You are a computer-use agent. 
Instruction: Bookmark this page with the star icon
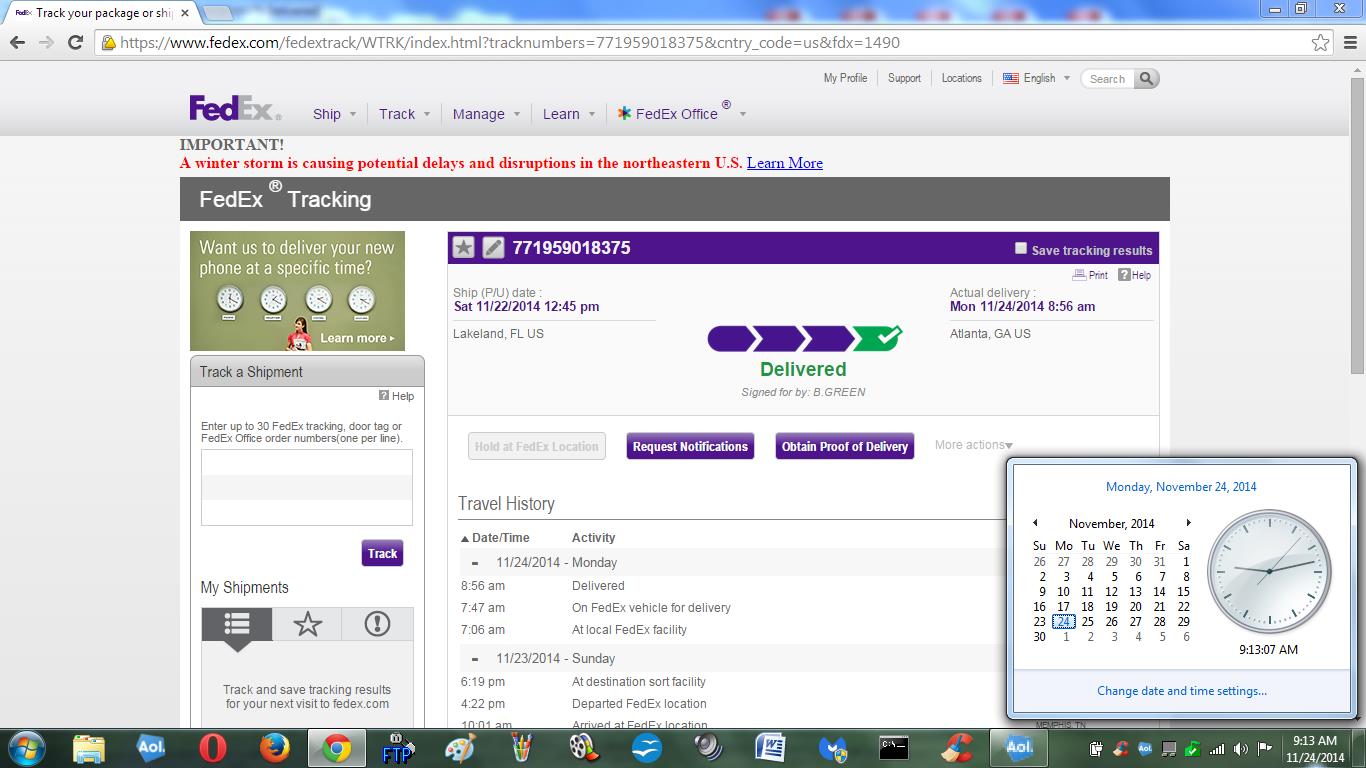tap(1321, 43)
